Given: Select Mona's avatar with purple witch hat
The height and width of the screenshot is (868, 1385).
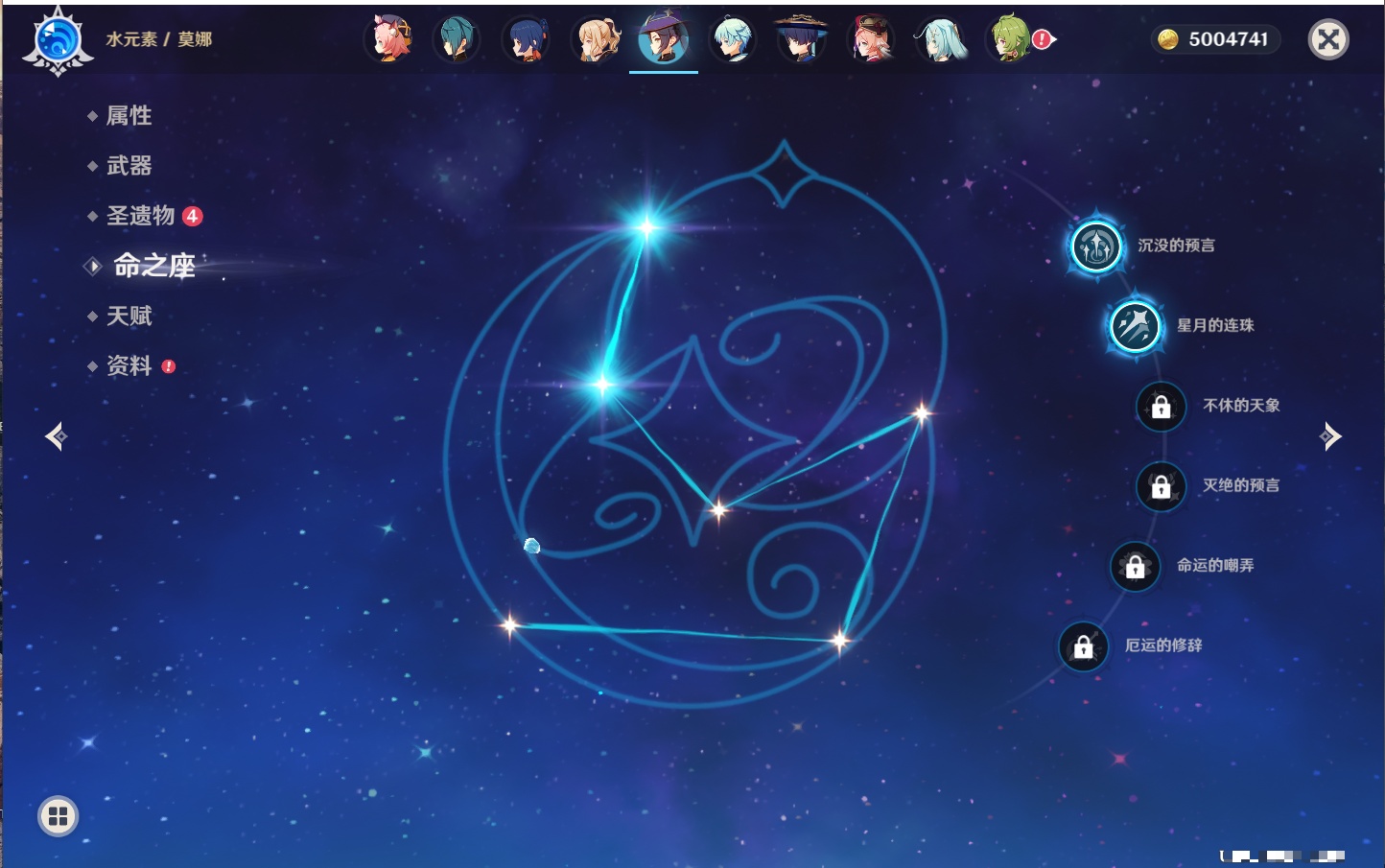Looking at the screenshot, I should click(664, 37).
